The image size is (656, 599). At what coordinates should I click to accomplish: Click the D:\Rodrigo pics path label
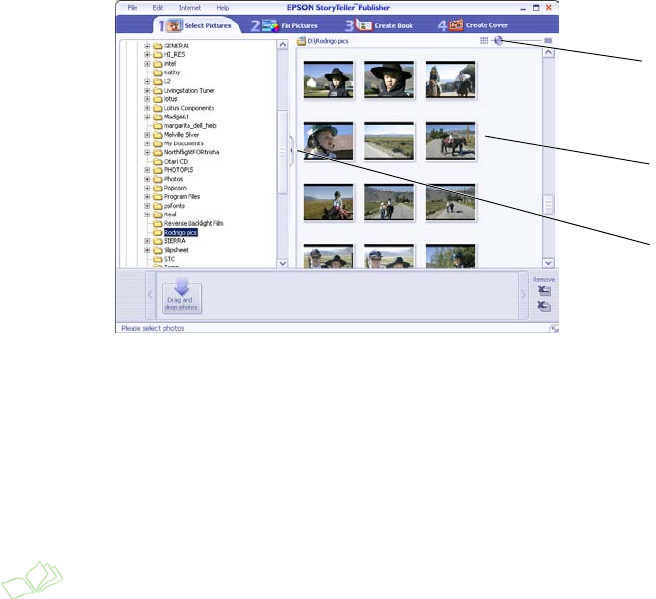click(328, 41)
